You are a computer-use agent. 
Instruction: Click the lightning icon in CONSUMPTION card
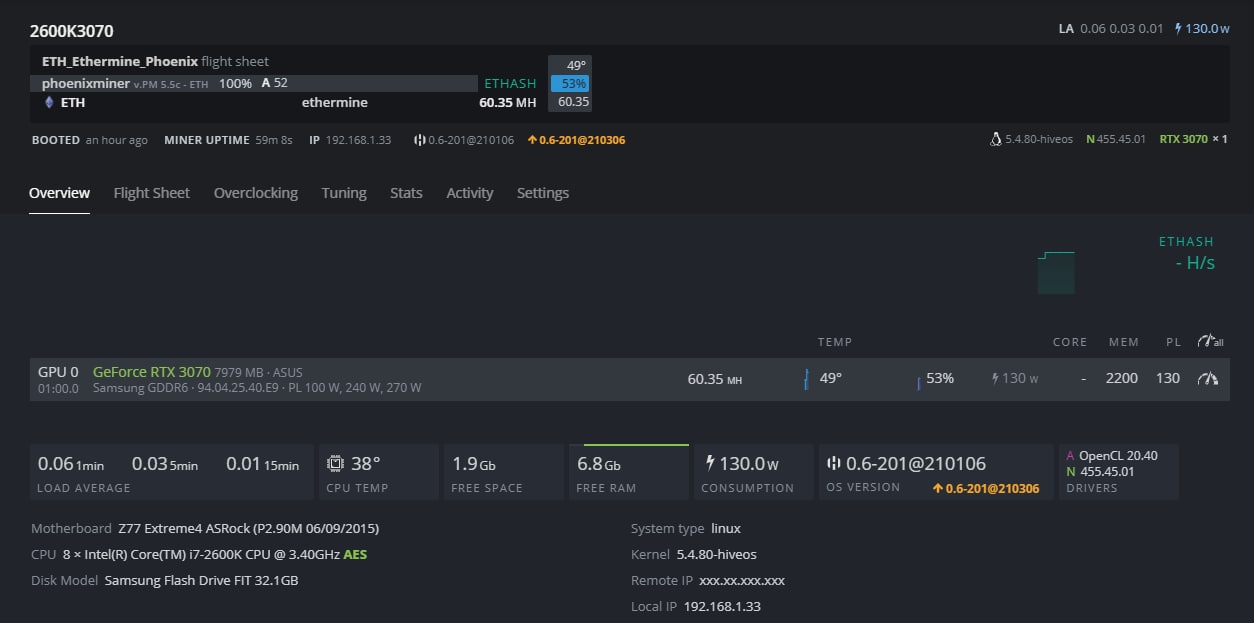pos(710,464)
